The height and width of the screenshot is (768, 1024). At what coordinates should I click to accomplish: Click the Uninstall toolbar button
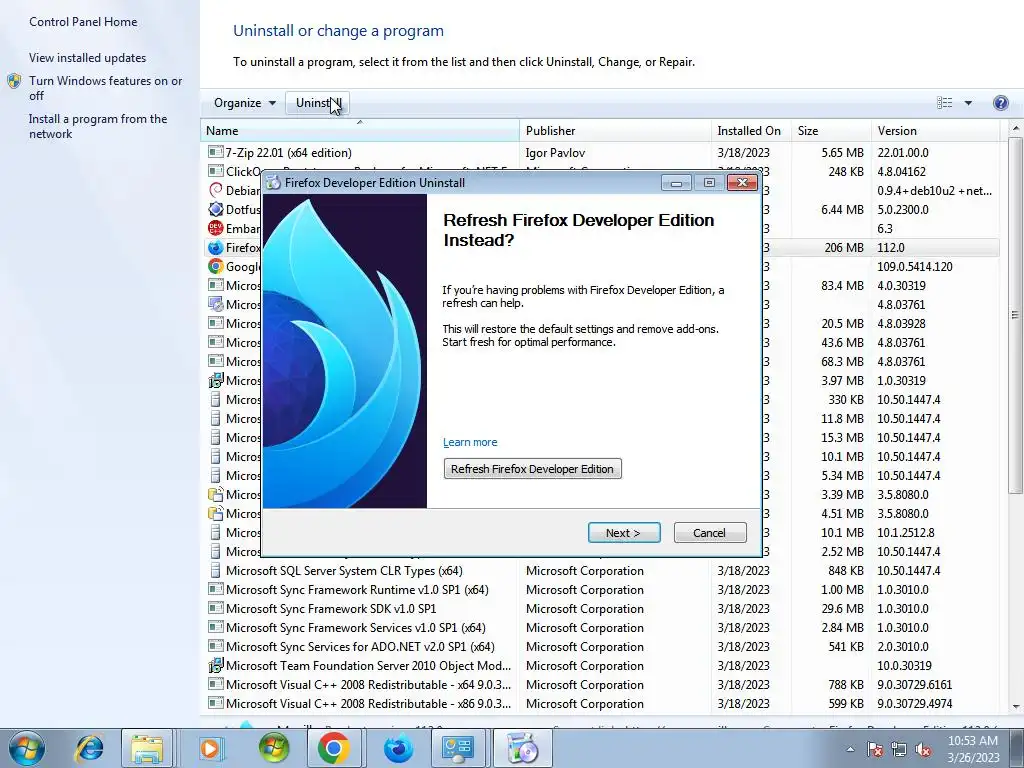click(318, 103)
